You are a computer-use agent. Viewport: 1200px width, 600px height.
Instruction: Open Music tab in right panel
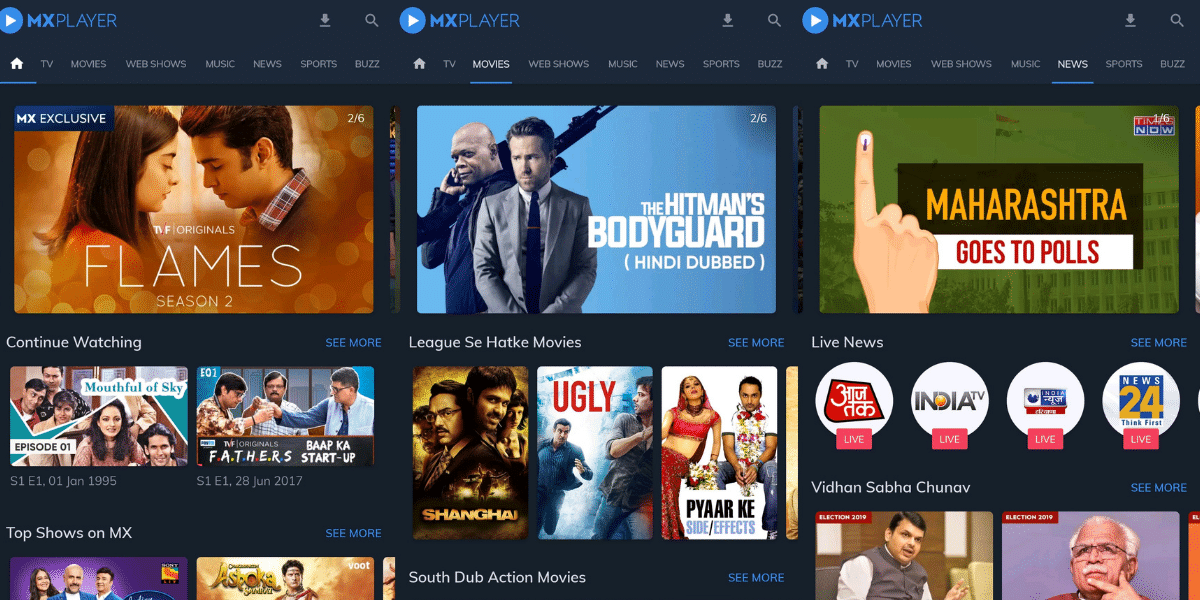point(1026,64)
